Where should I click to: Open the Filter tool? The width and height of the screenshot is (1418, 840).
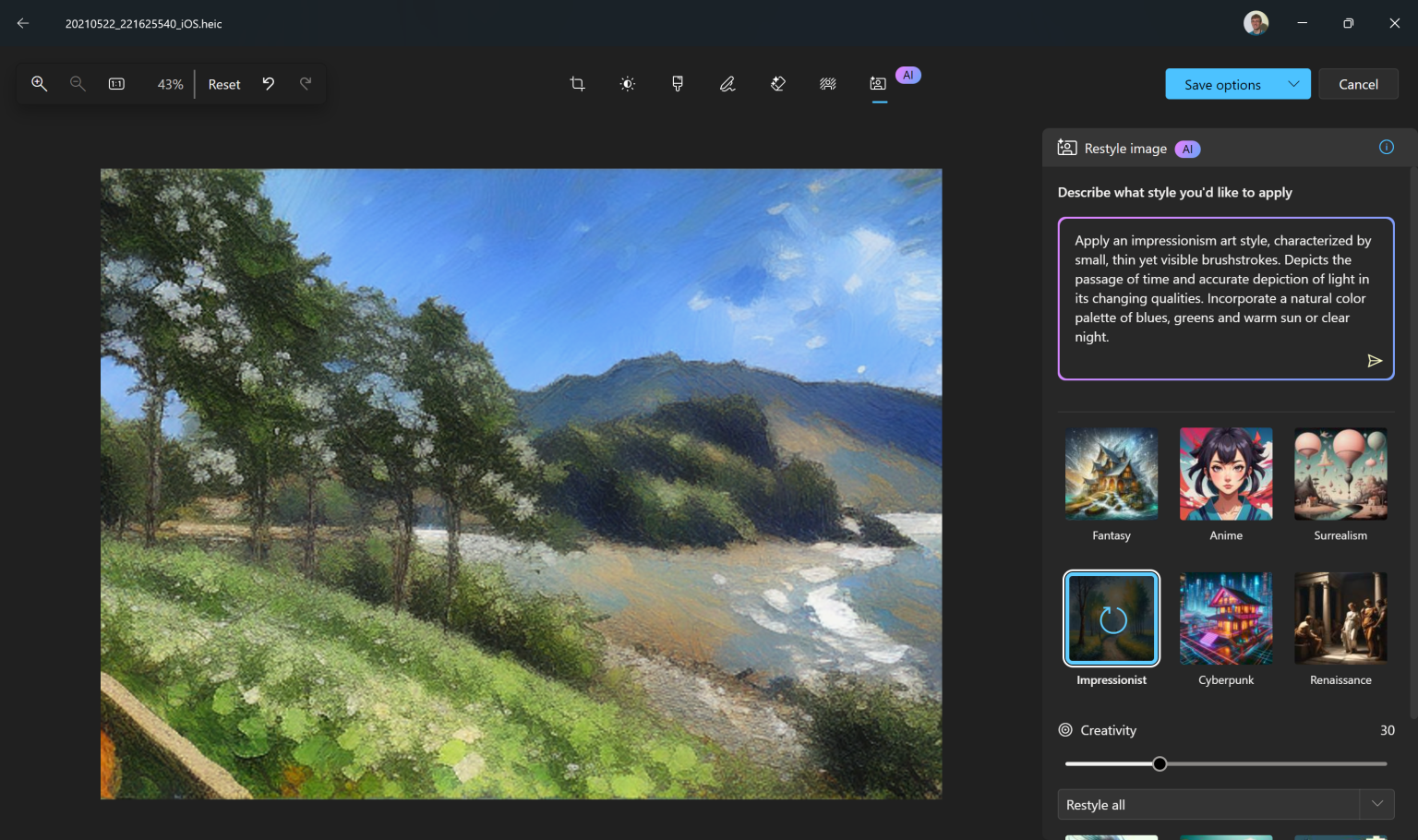pyautogui.click(x=678, y=83)
